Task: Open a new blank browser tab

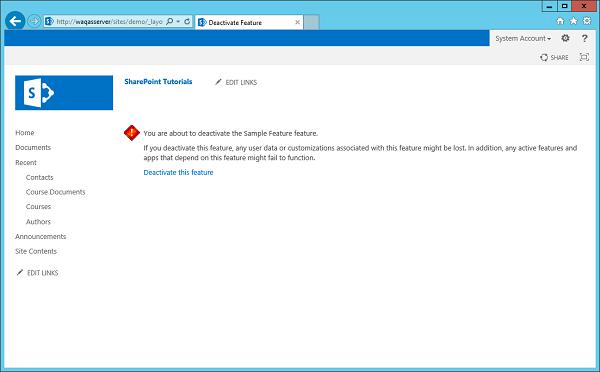Action: click(x=311, y=23)
